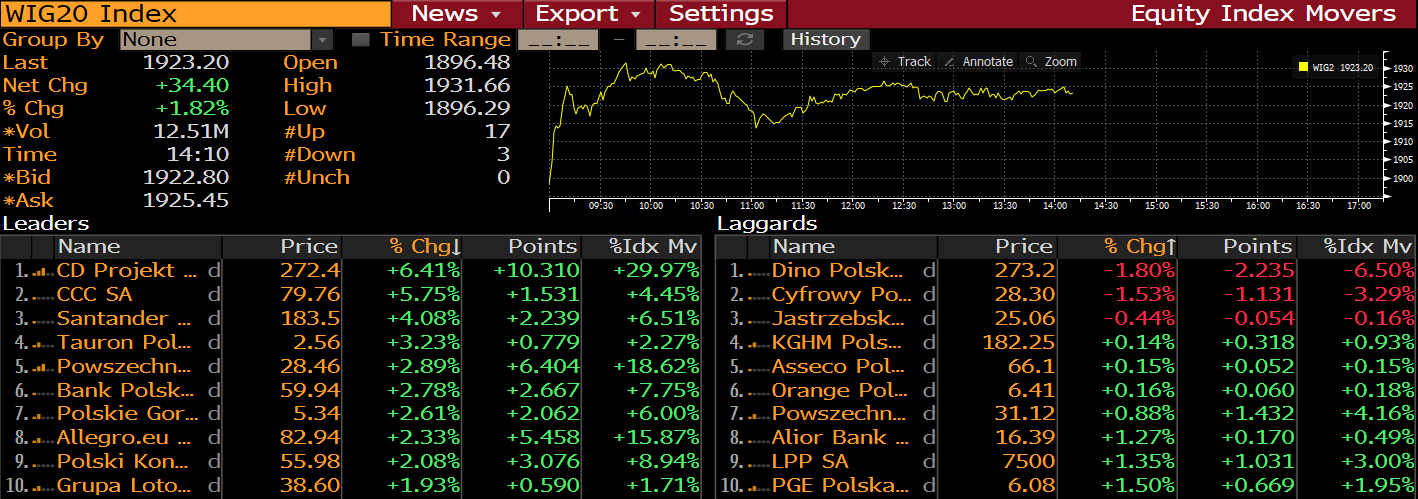Click the LPP SA price 7500
This screenshot has width=1418, height=499.
1028,462
